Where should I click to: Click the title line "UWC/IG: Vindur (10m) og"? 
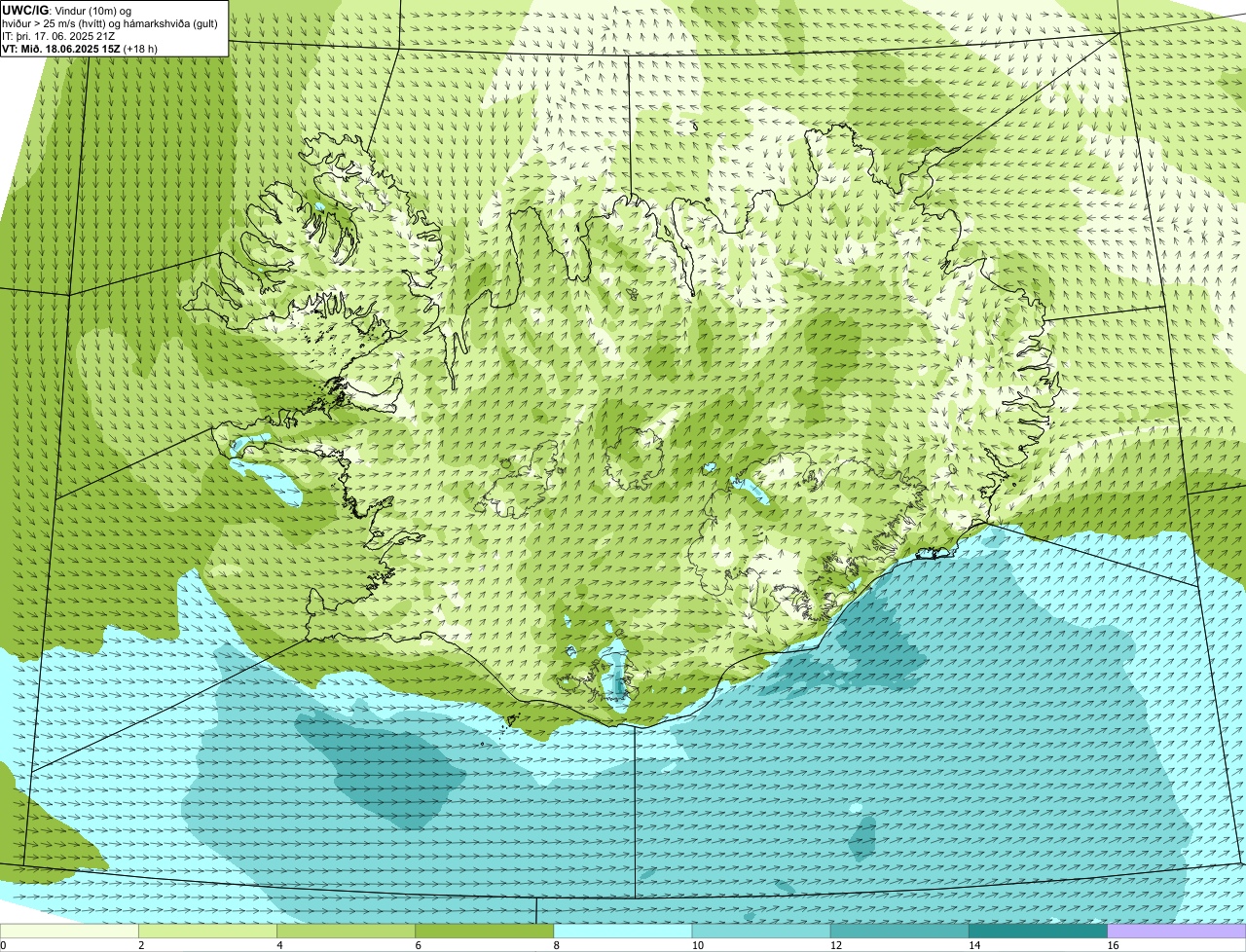(66, 10)
